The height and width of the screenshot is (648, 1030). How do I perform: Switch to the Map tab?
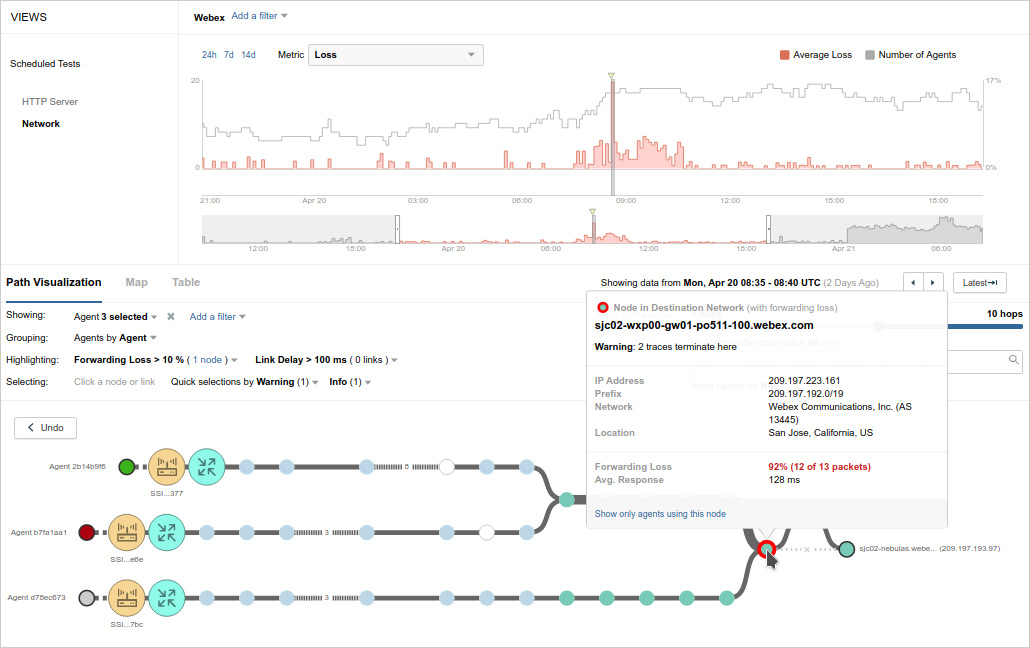(136, 283)
